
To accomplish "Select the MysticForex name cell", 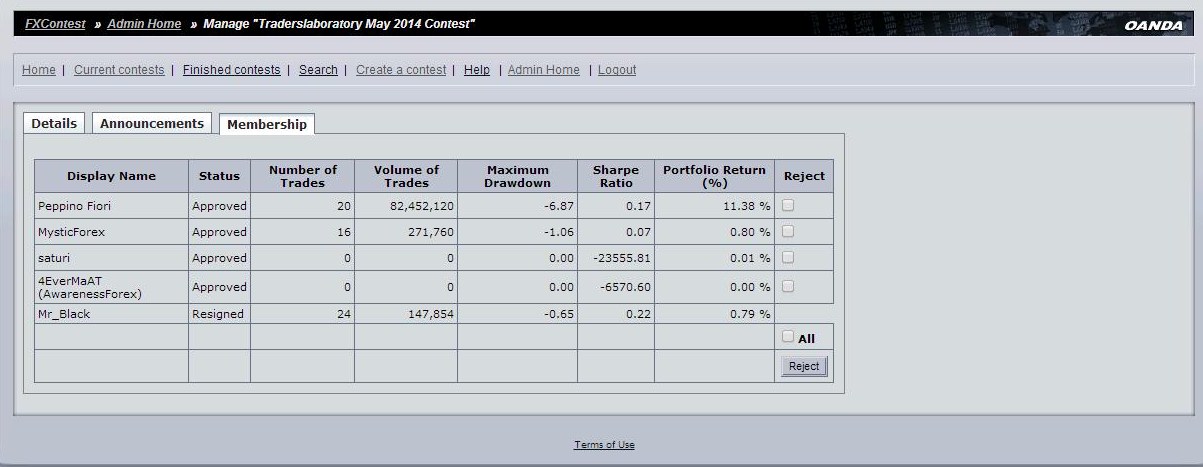I will [x=111, y=232].
